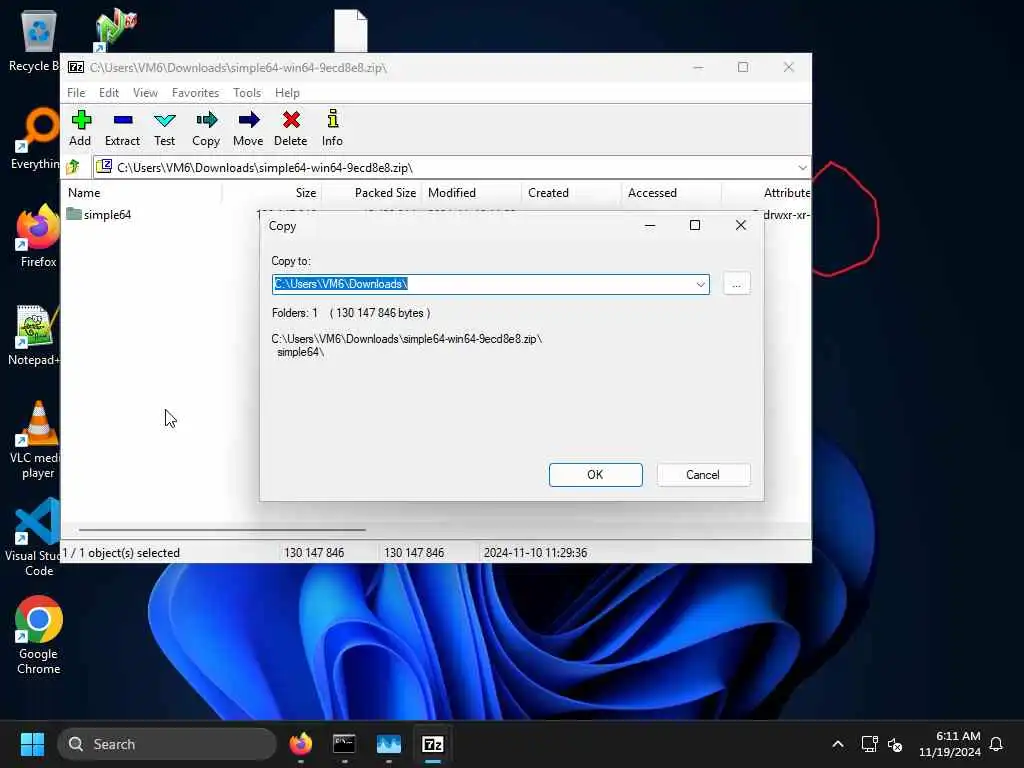The image size is (1024, 768).
Task: Click the terminal taskbar icon
Action: point(344,744)
